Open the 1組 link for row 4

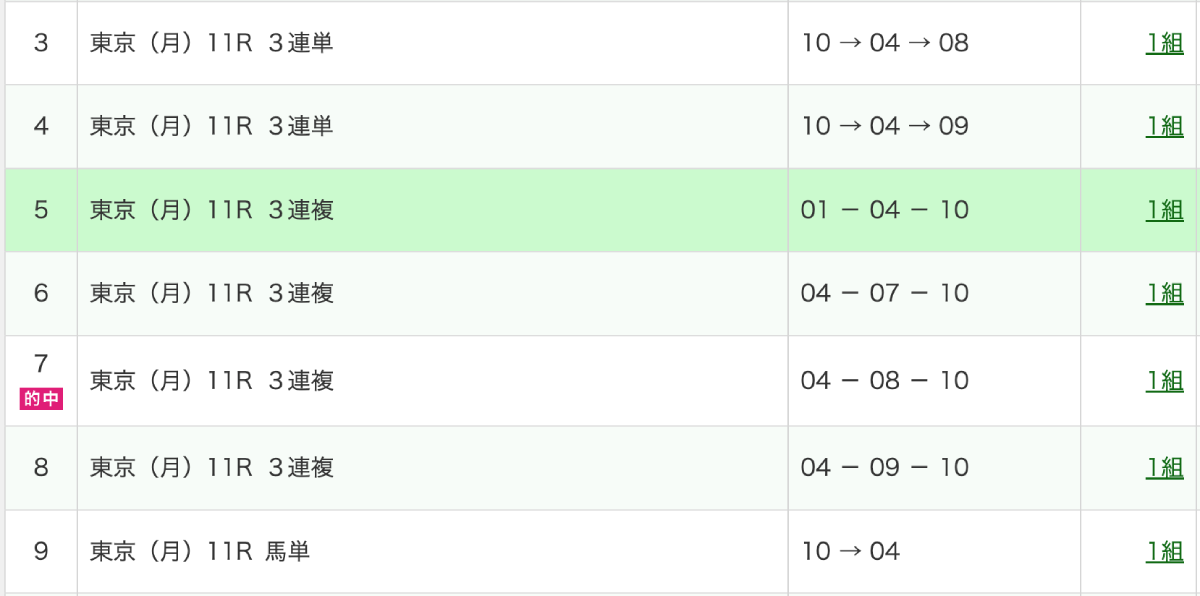click(x=1164, y=126)
